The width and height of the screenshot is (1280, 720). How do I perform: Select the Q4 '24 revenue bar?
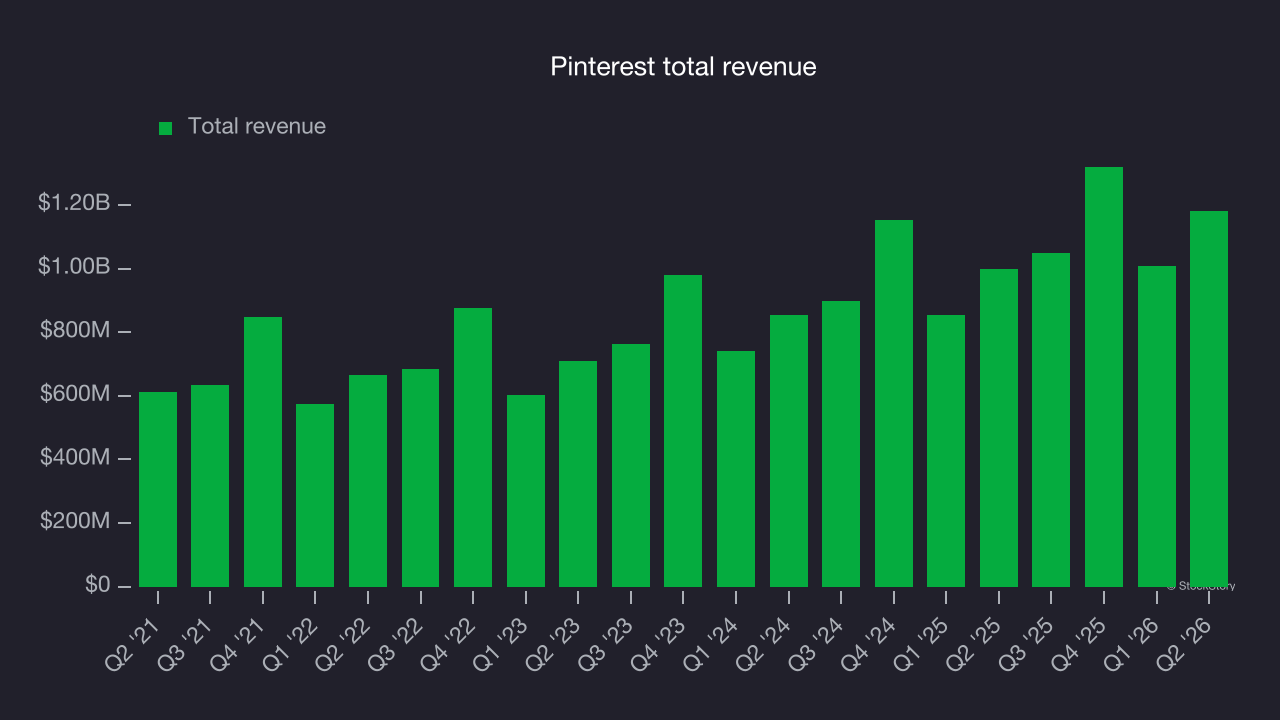894,403
